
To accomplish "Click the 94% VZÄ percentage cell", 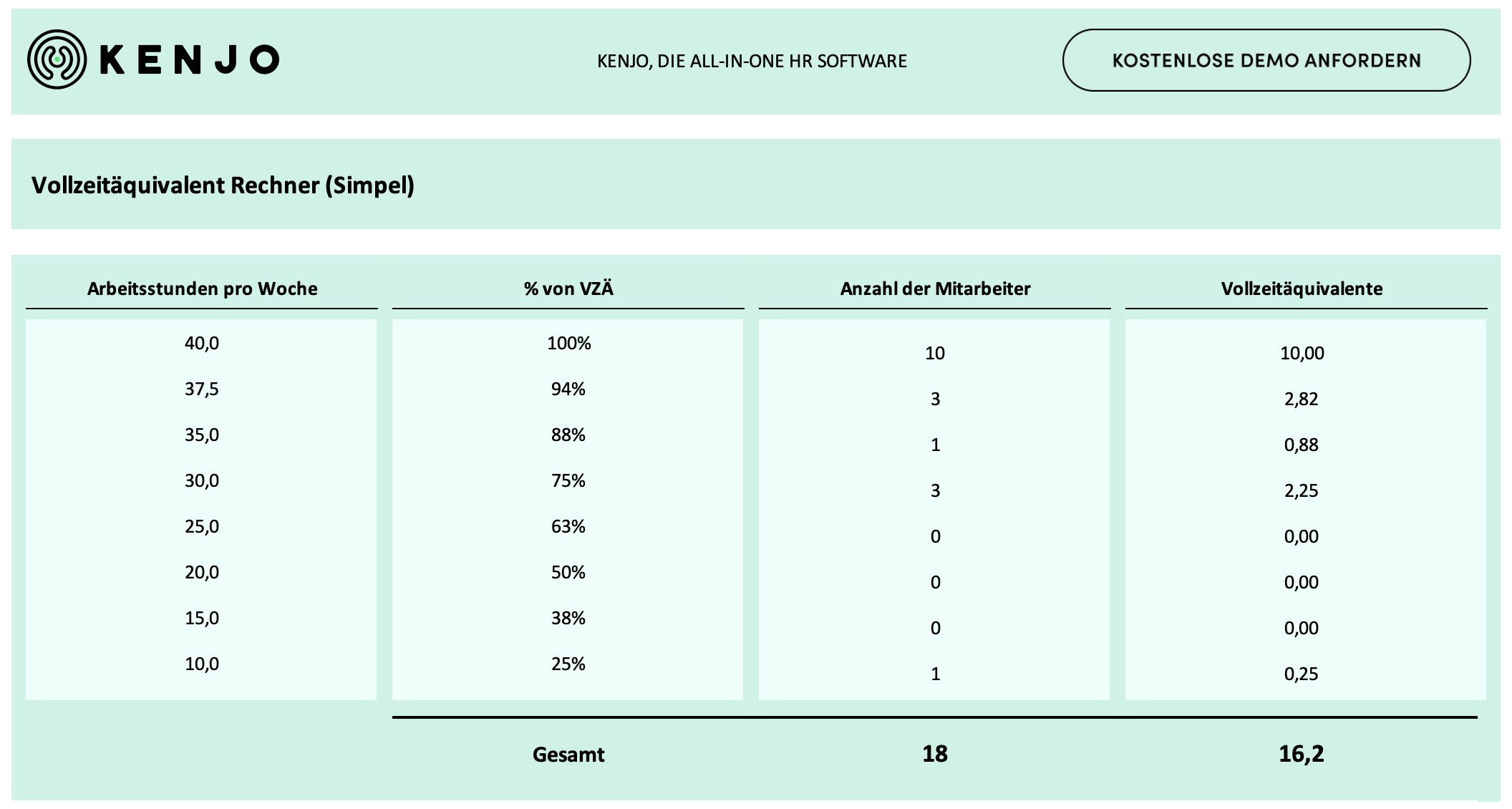I will pyautogui.click(x=568, y=389).
